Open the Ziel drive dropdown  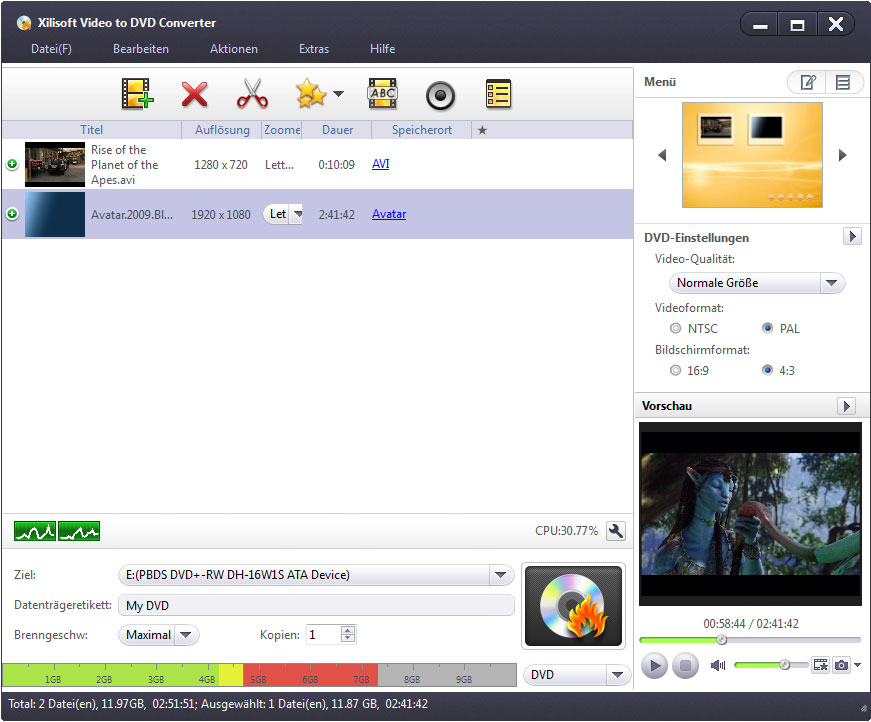(500, 575)
